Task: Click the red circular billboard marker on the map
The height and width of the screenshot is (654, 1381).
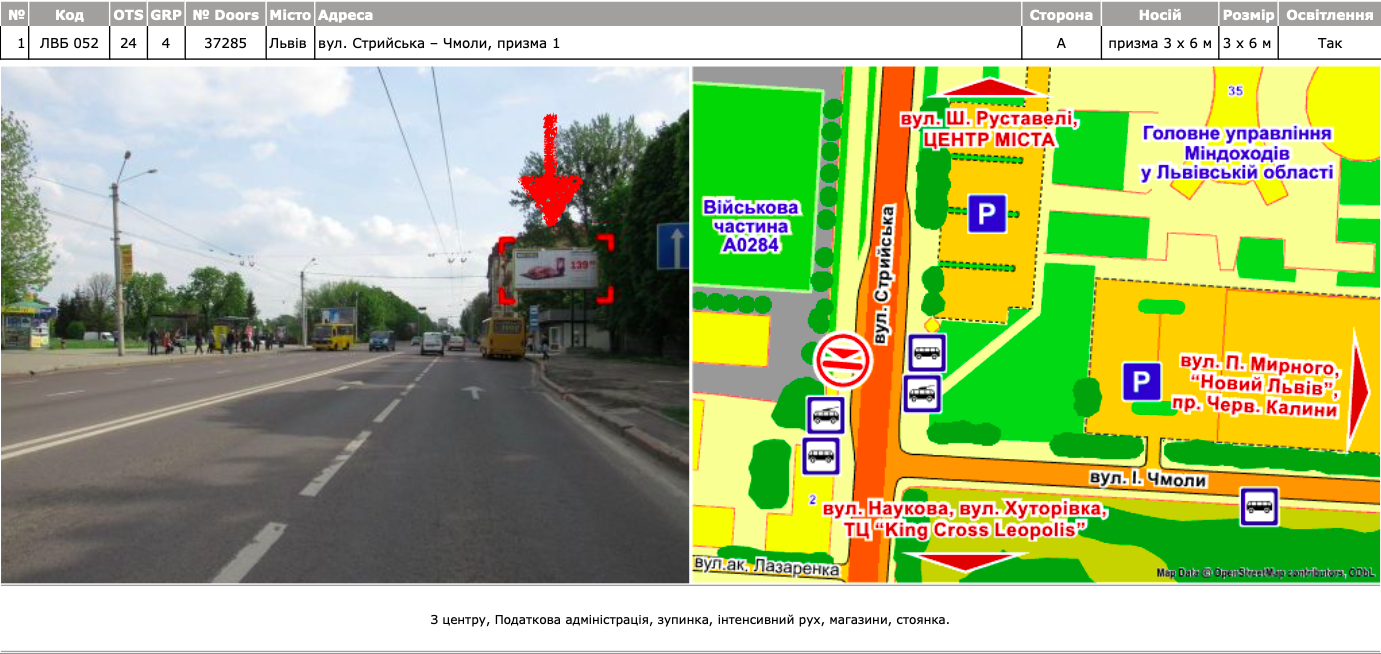Action: coord(845,361)
